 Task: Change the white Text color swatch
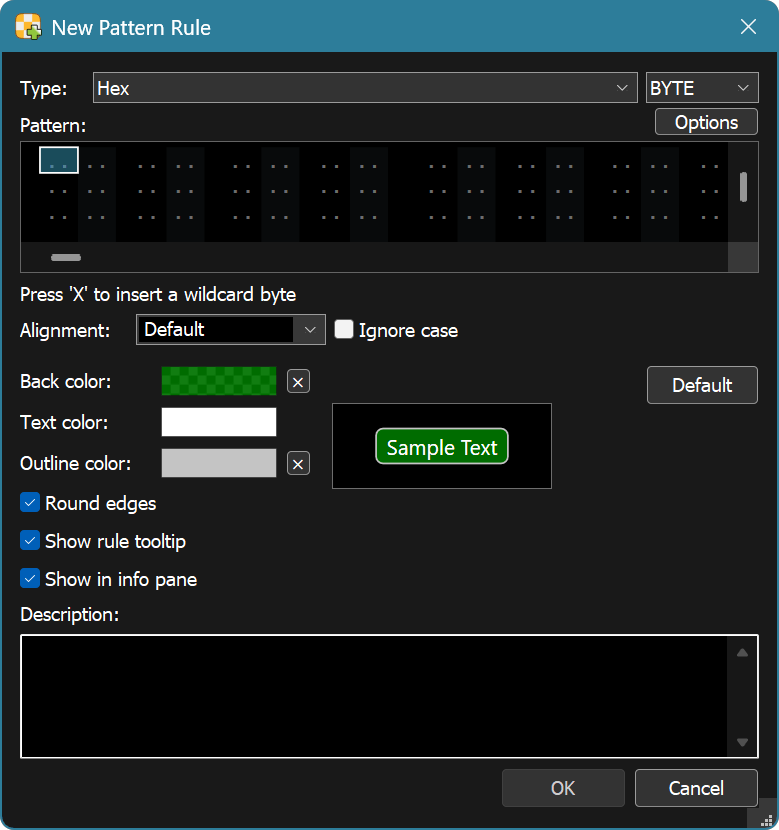point(219,422)
